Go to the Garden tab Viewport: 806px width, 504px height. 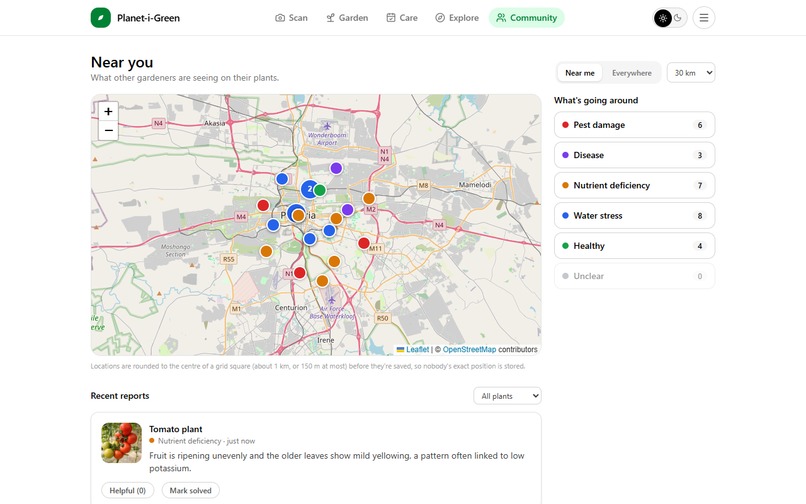tap(347, 18)
